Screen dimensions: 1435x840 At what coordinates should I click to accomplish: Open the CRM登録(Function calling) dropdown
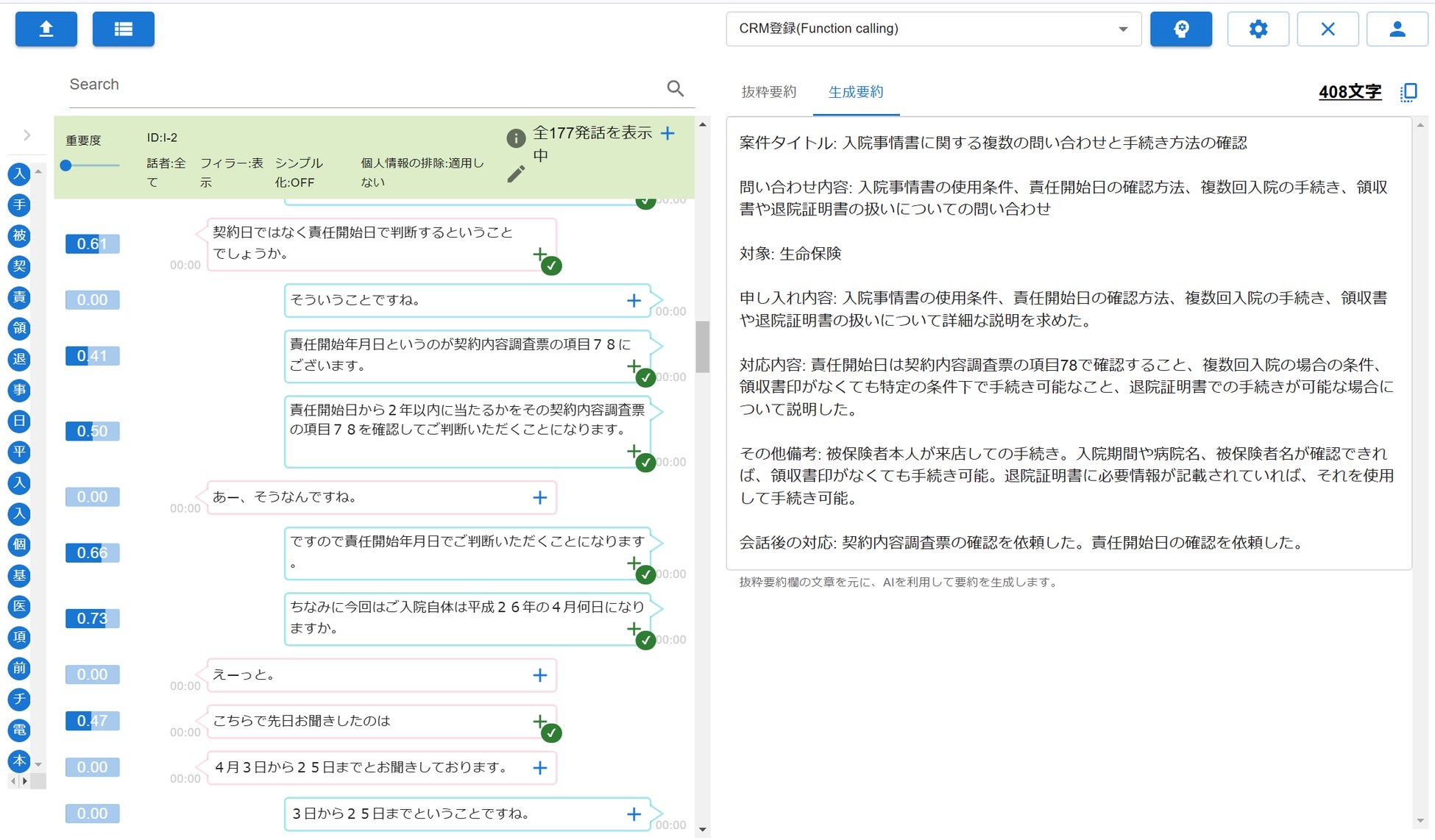(x=933, y=29)
